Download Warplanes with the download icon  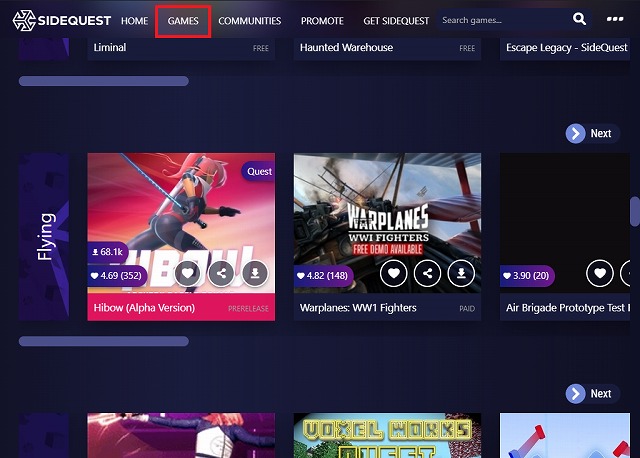click(461, 273)
